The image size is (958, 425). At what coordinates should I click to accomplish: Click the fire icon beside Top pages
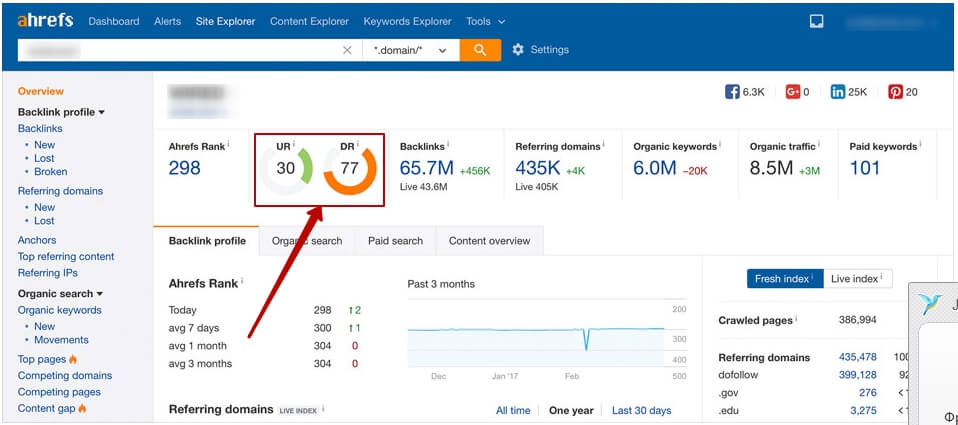tap(73, 359)
